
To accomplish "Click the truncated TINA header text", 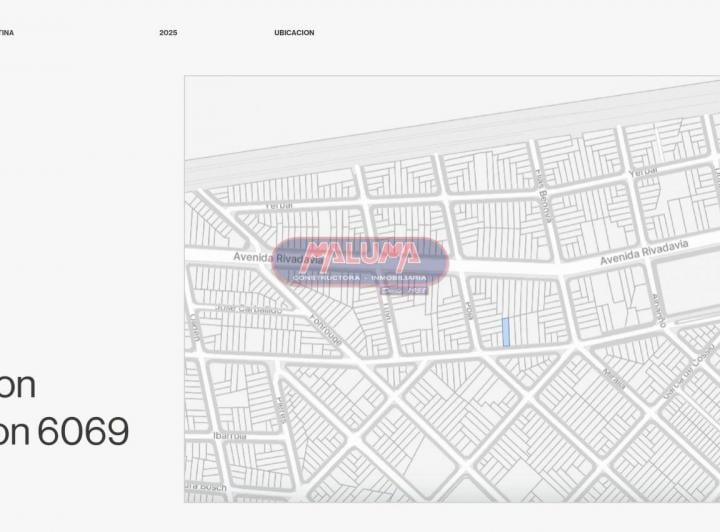I will (7, 33).
